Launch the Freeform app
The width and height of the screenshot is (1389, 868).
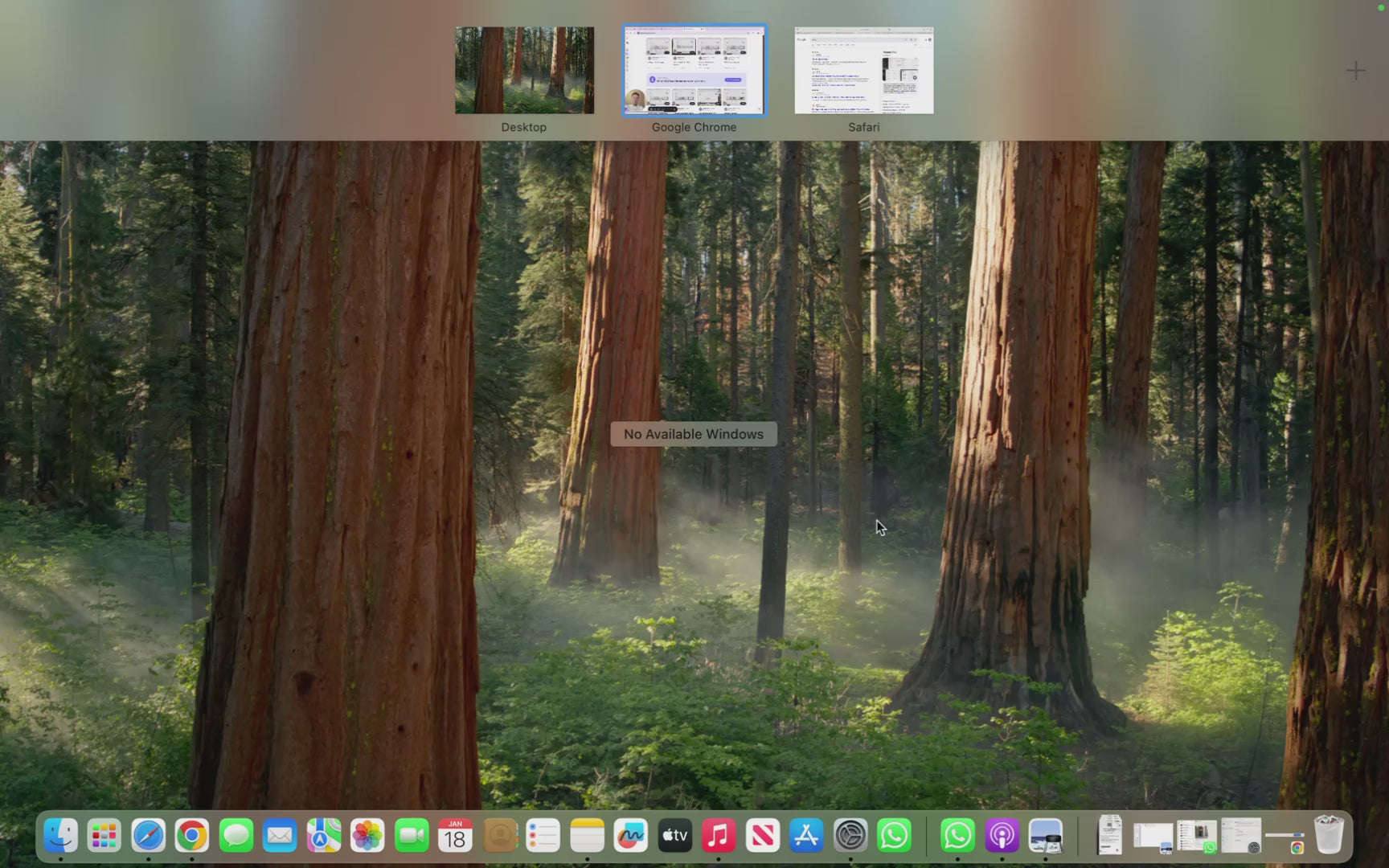pos(631,836)
